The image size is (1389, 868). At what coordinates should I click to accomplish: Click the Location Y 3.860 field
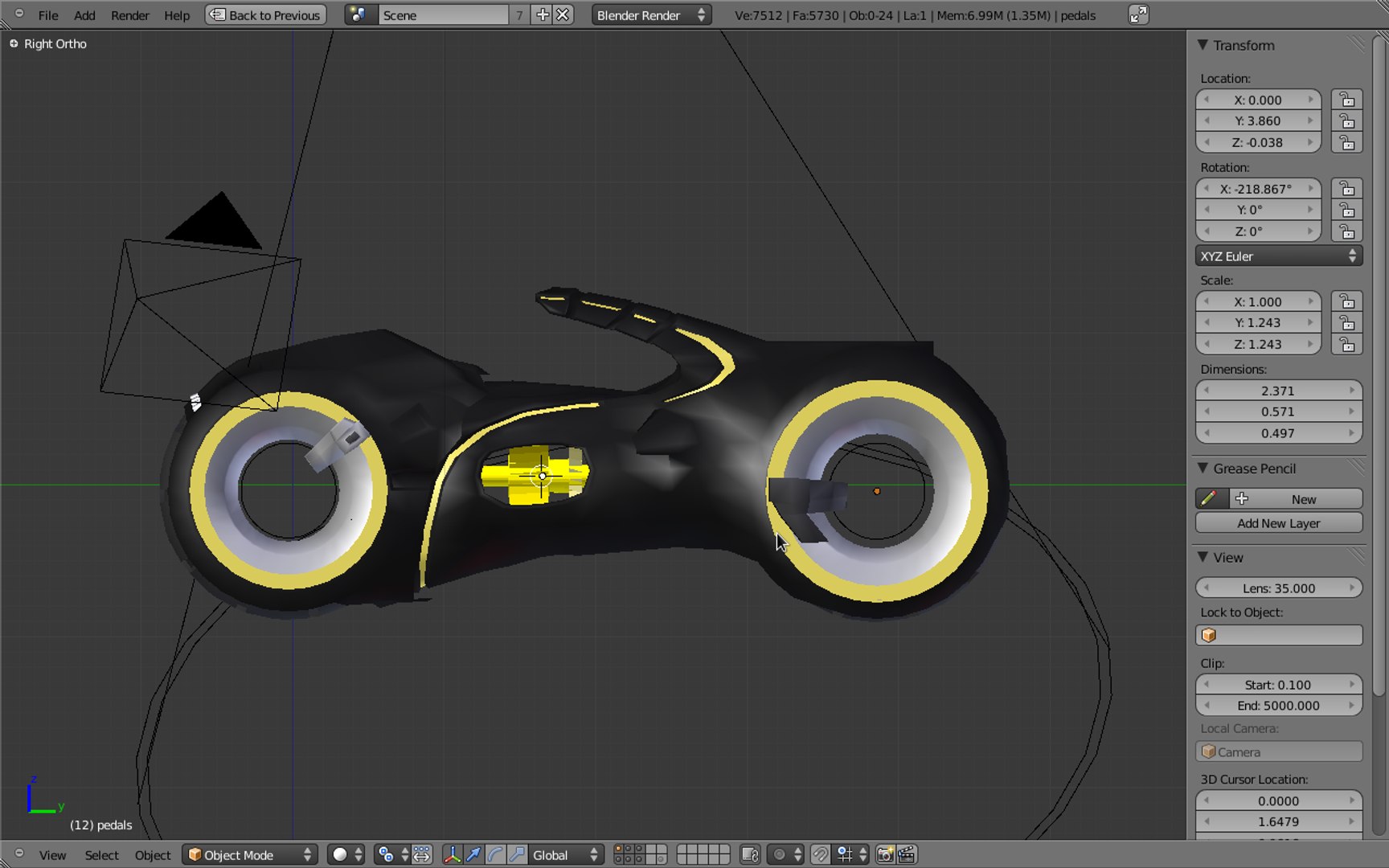click(x=1258, y=121)
